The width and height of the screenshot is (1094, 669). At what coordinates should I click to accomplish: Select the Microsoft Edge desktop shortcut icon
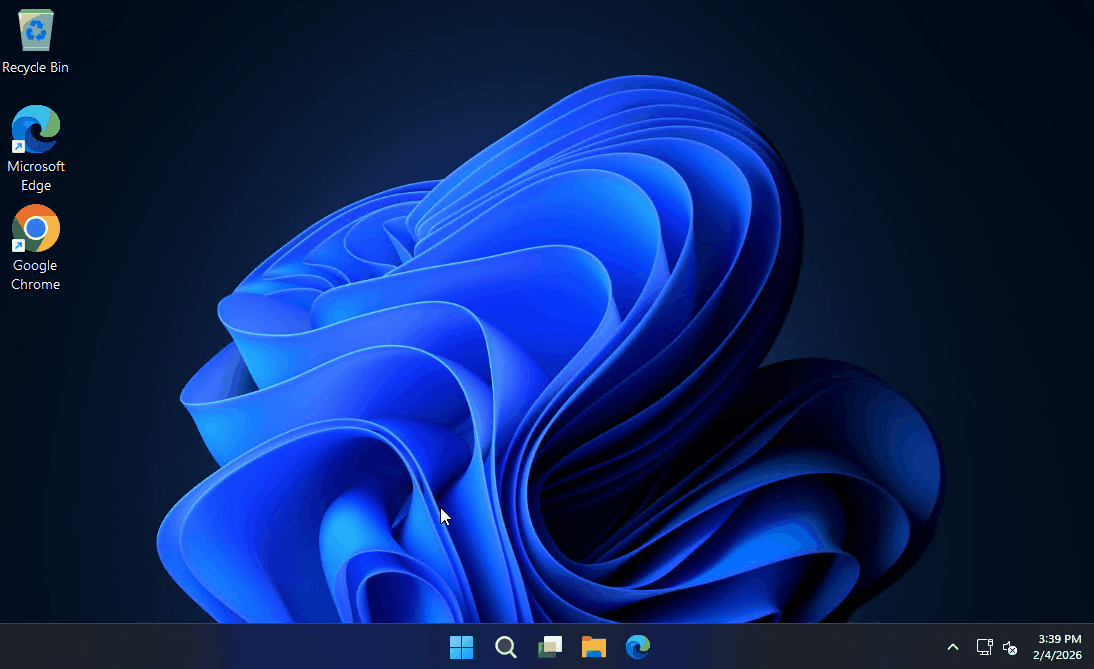click(x=36, y=130)
